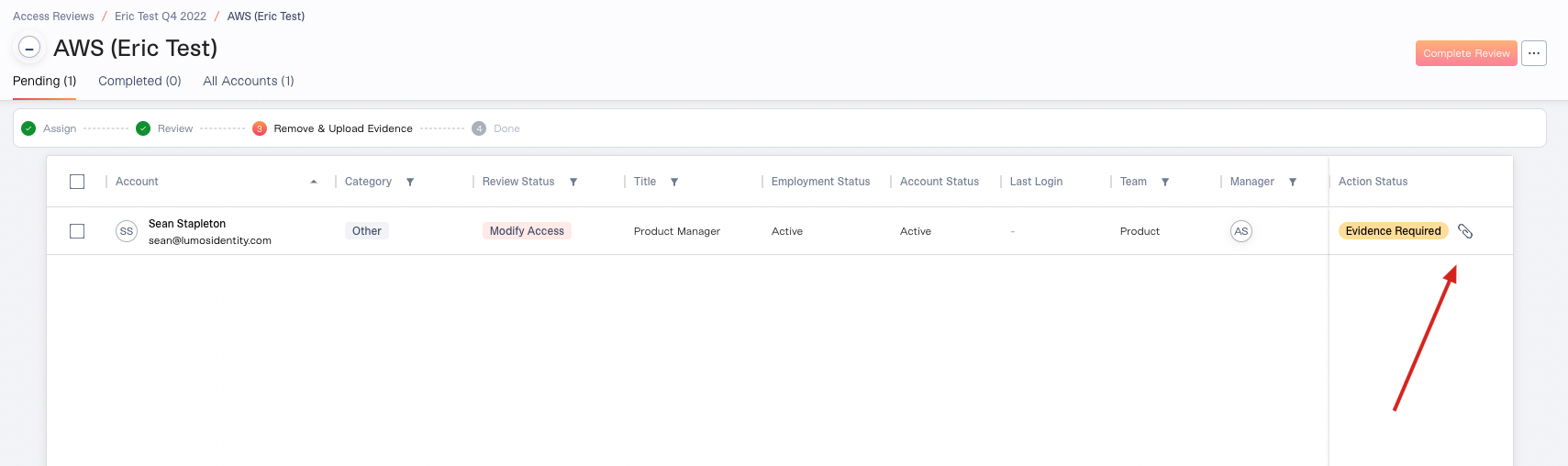Open the Title column filter
1568x466 pixels.
pos(674,182)
